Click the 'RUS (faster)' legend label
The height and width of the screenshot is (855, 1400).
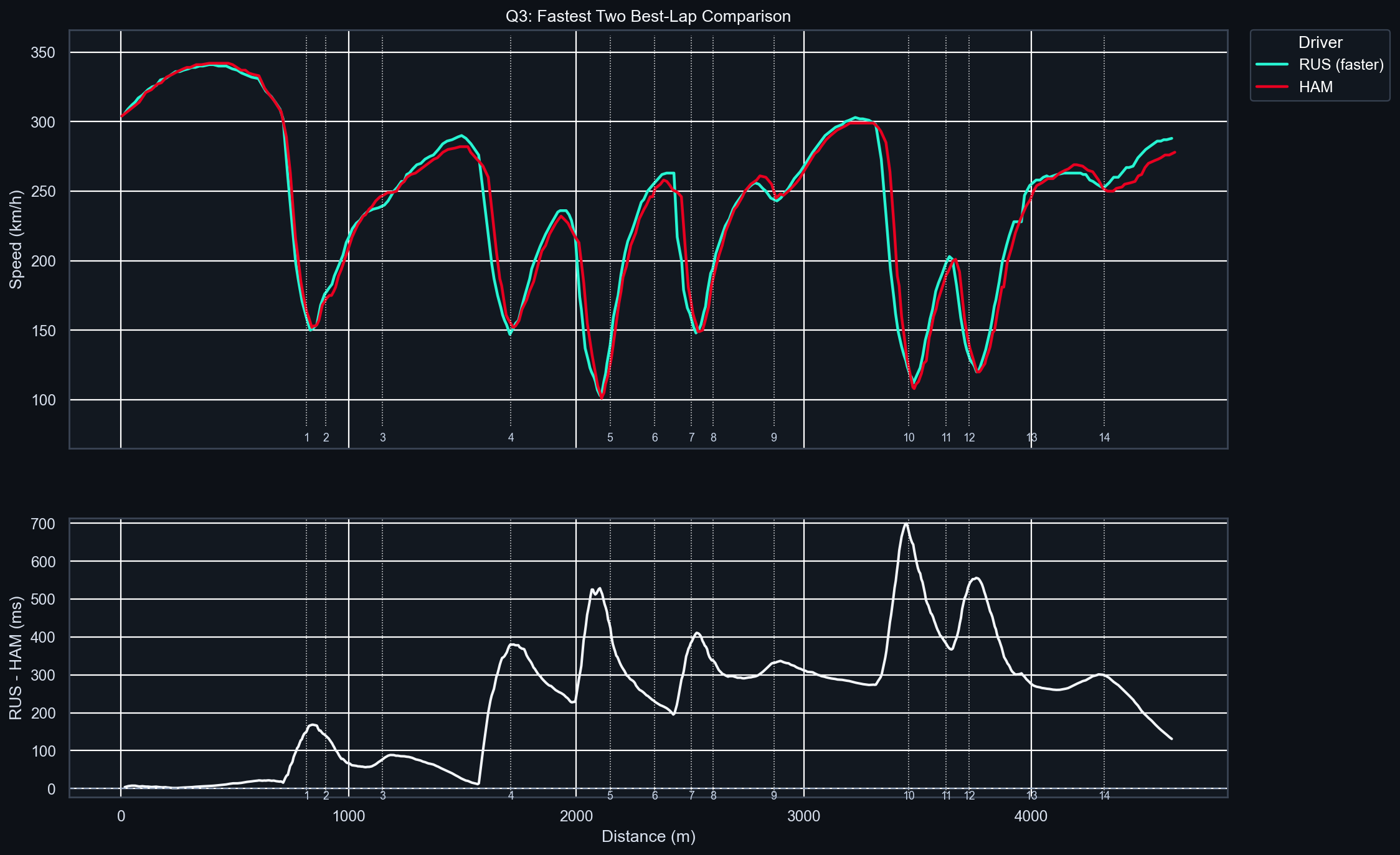point(1341,65)
